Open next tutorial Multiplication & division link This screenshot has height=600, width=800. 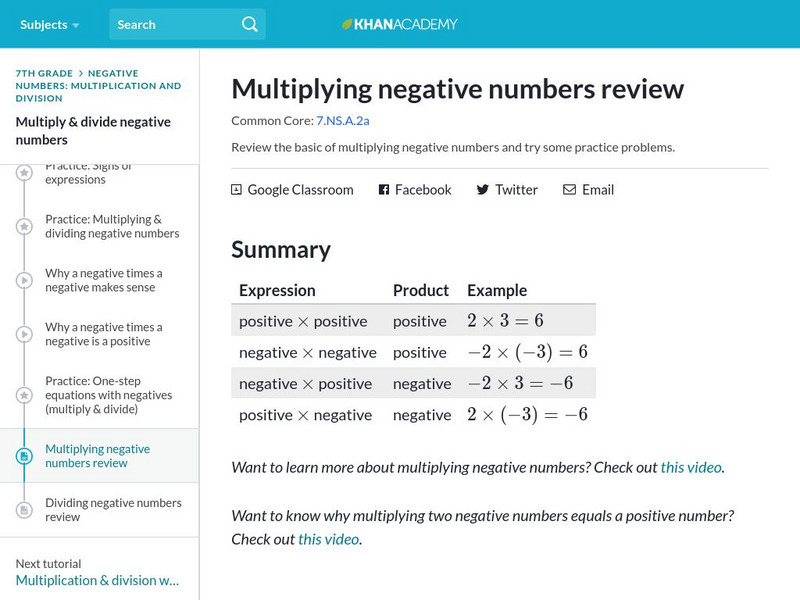pos(97,580)
